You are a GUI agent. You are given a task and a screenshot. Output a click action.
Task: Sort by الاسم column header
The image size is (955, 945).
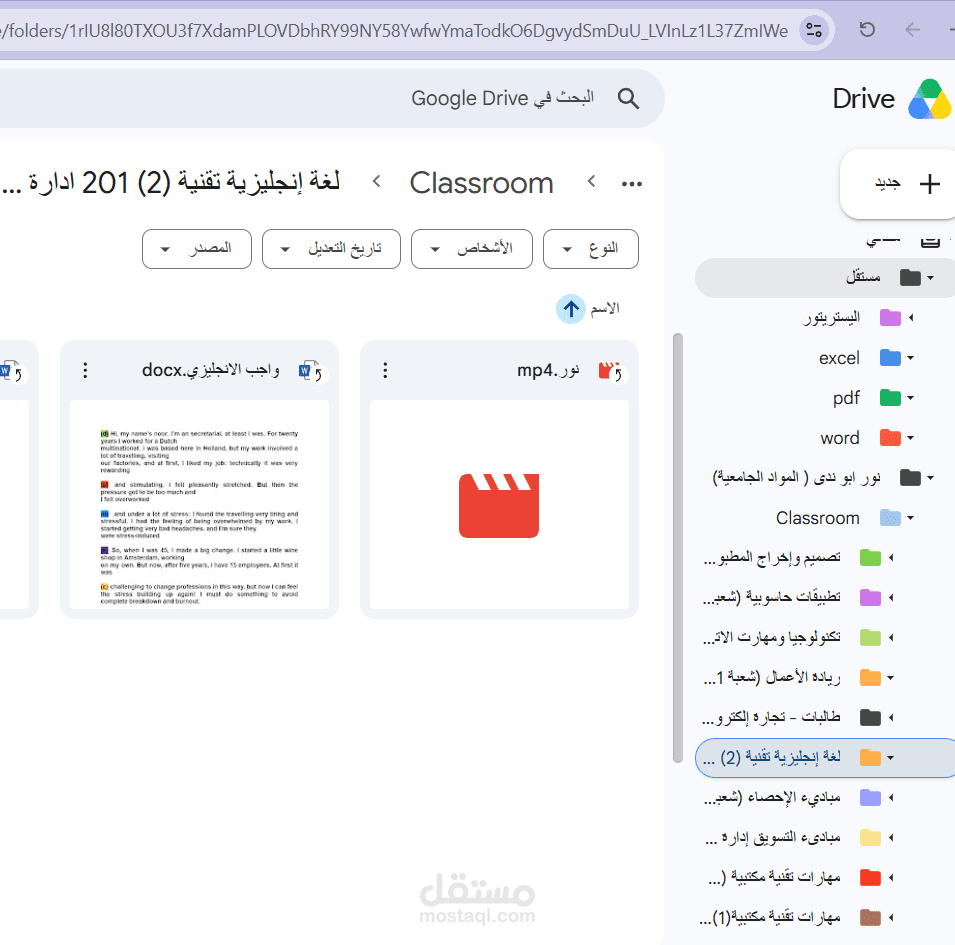605,309
